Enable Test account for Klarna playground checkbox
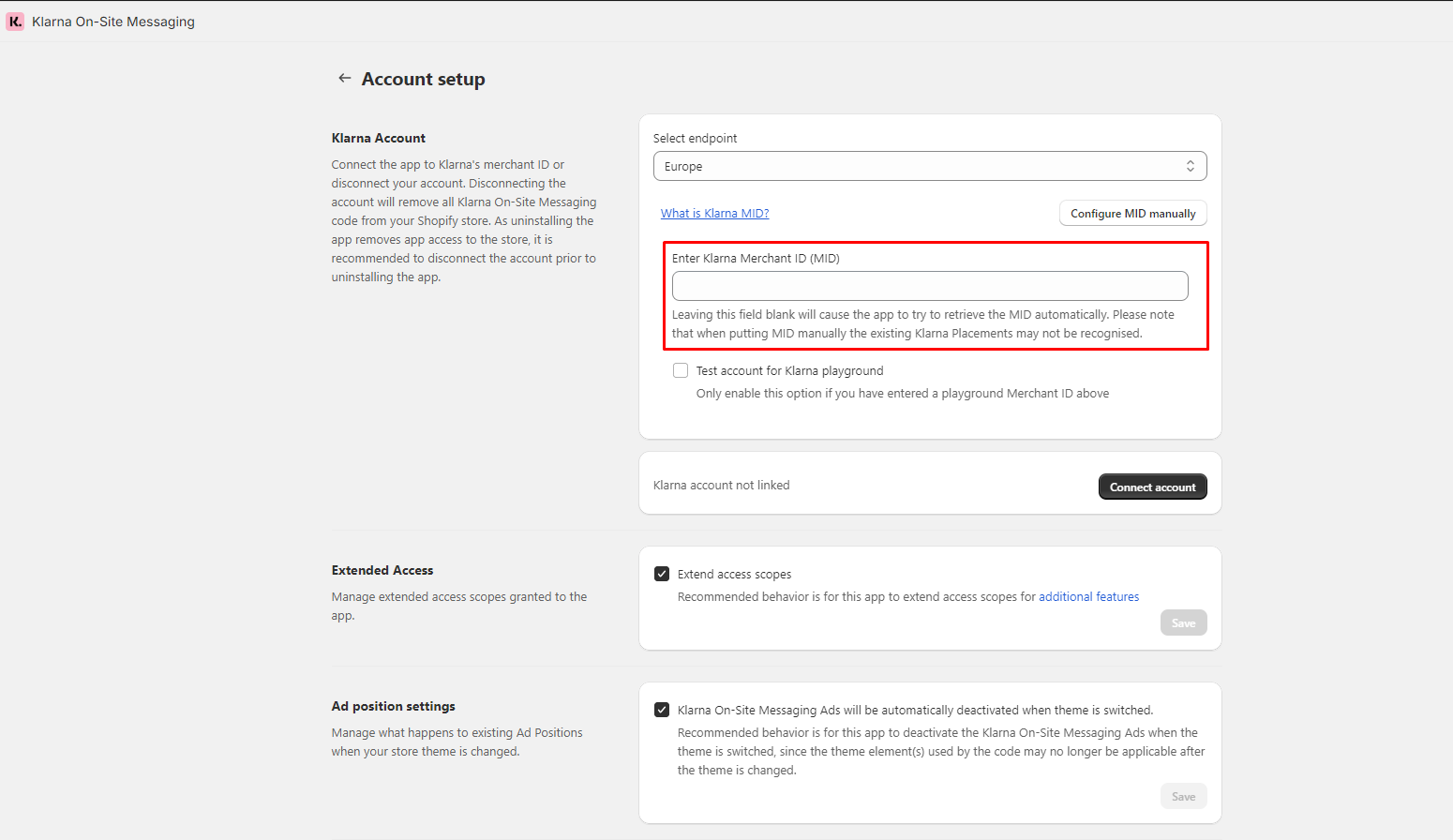 pyautogui.click(x=681, y=370)
